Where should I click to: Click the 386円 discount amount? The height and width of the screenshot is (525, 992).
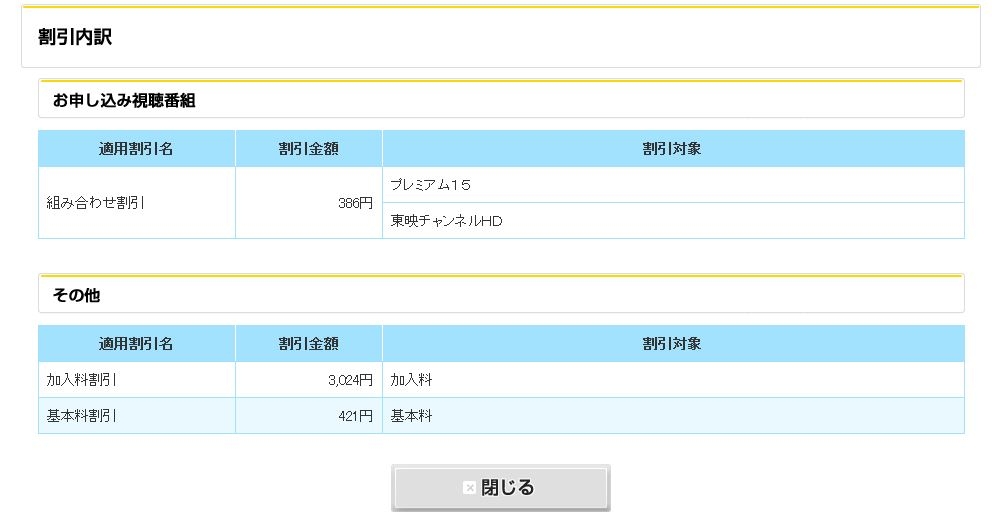[355, 203]
